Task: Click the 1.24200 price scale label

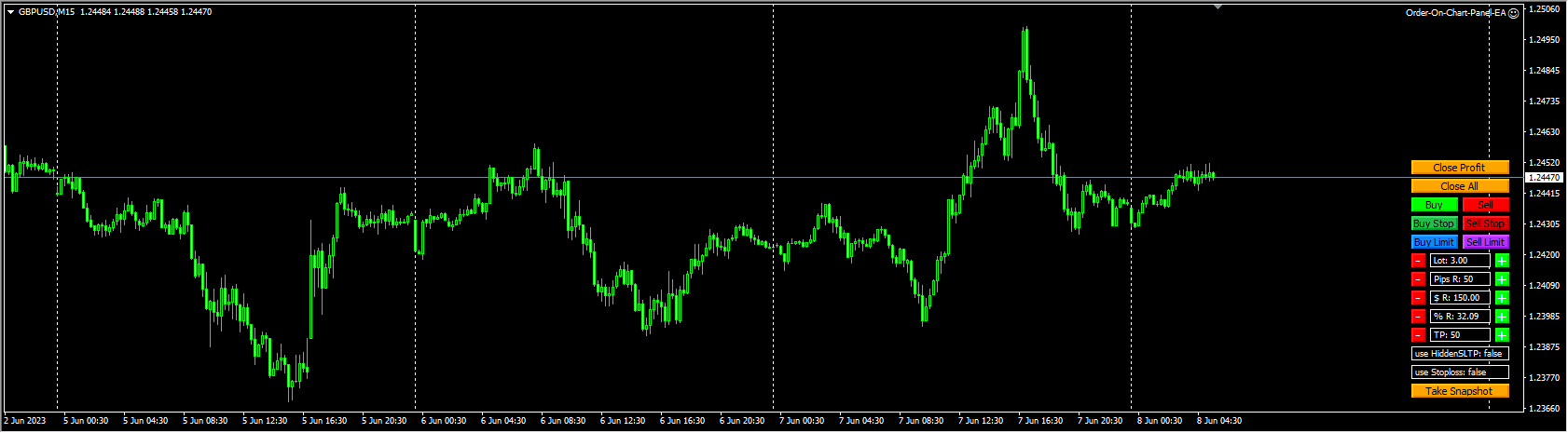Action: [x=1546, y=255]
